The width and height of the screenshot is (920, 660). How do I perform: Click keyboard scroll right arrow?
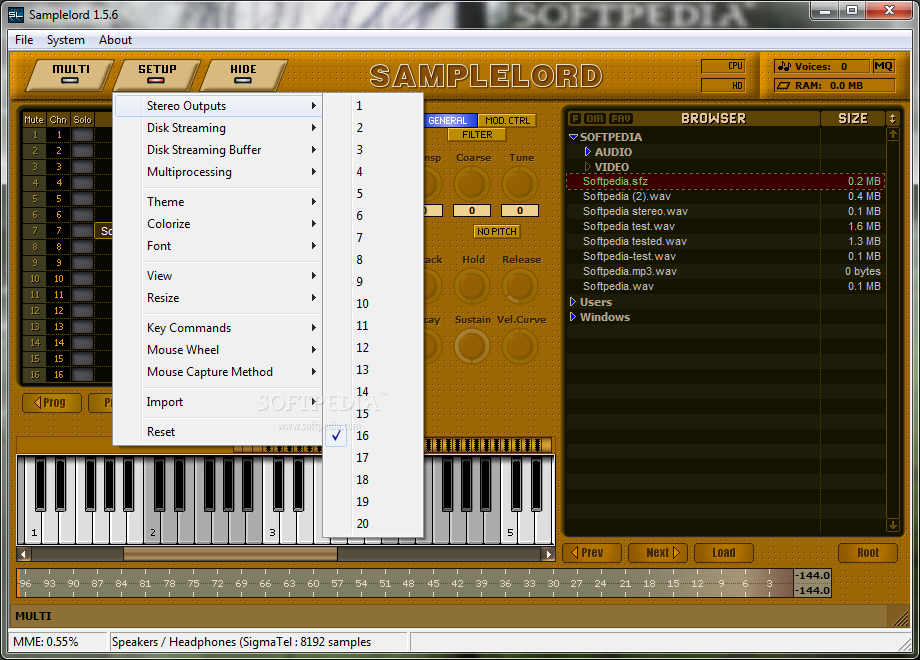coord(549,554)
